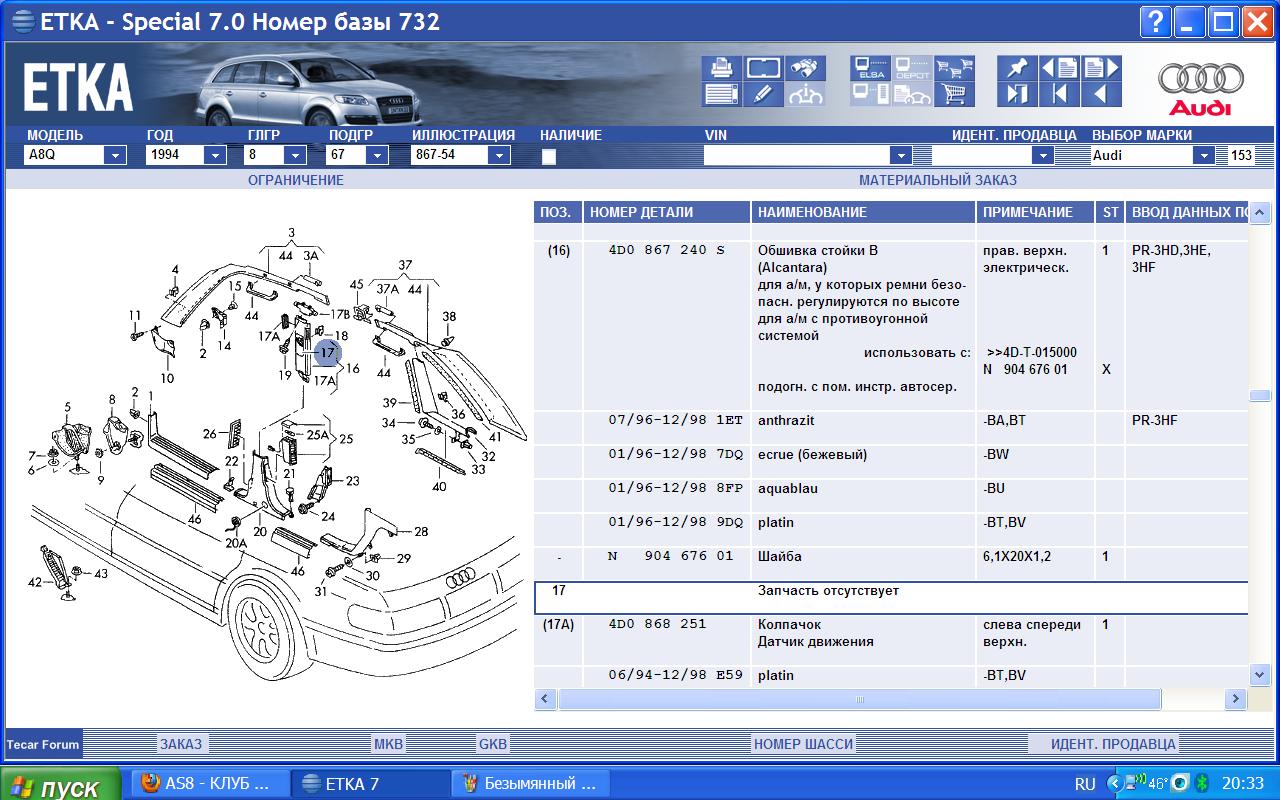Click the printer icon in the toolbar
1280x800 pixels.
pos(720,68)
